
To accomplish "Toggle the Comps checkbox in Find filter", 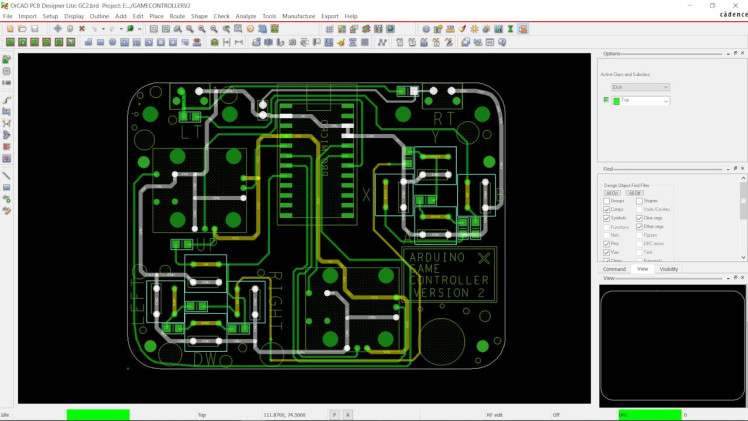I will point(607,209).
